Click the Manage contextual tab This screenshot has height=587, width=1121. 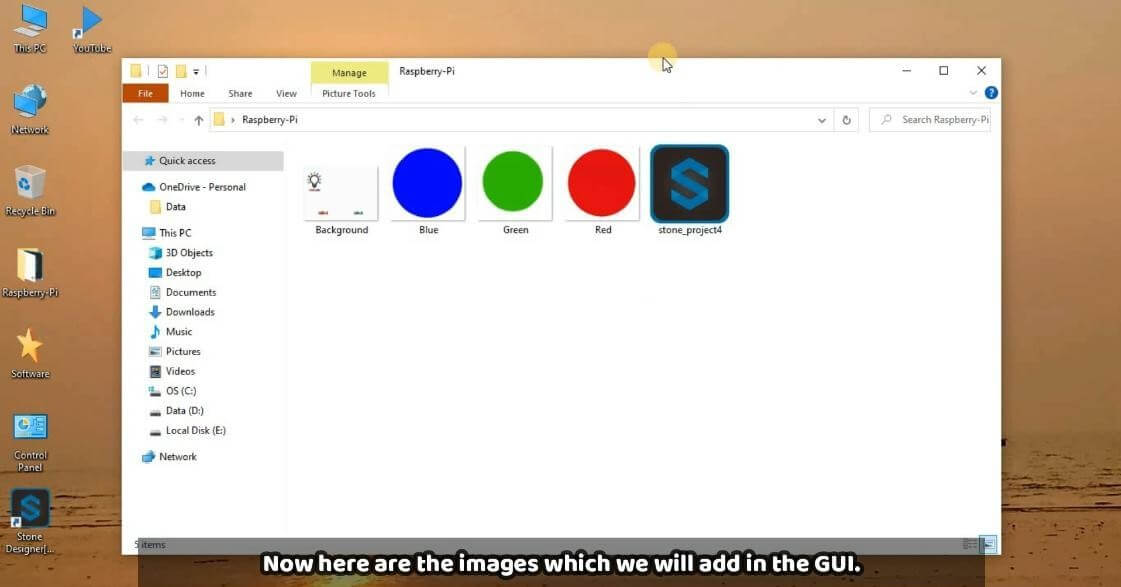[350, 73]
